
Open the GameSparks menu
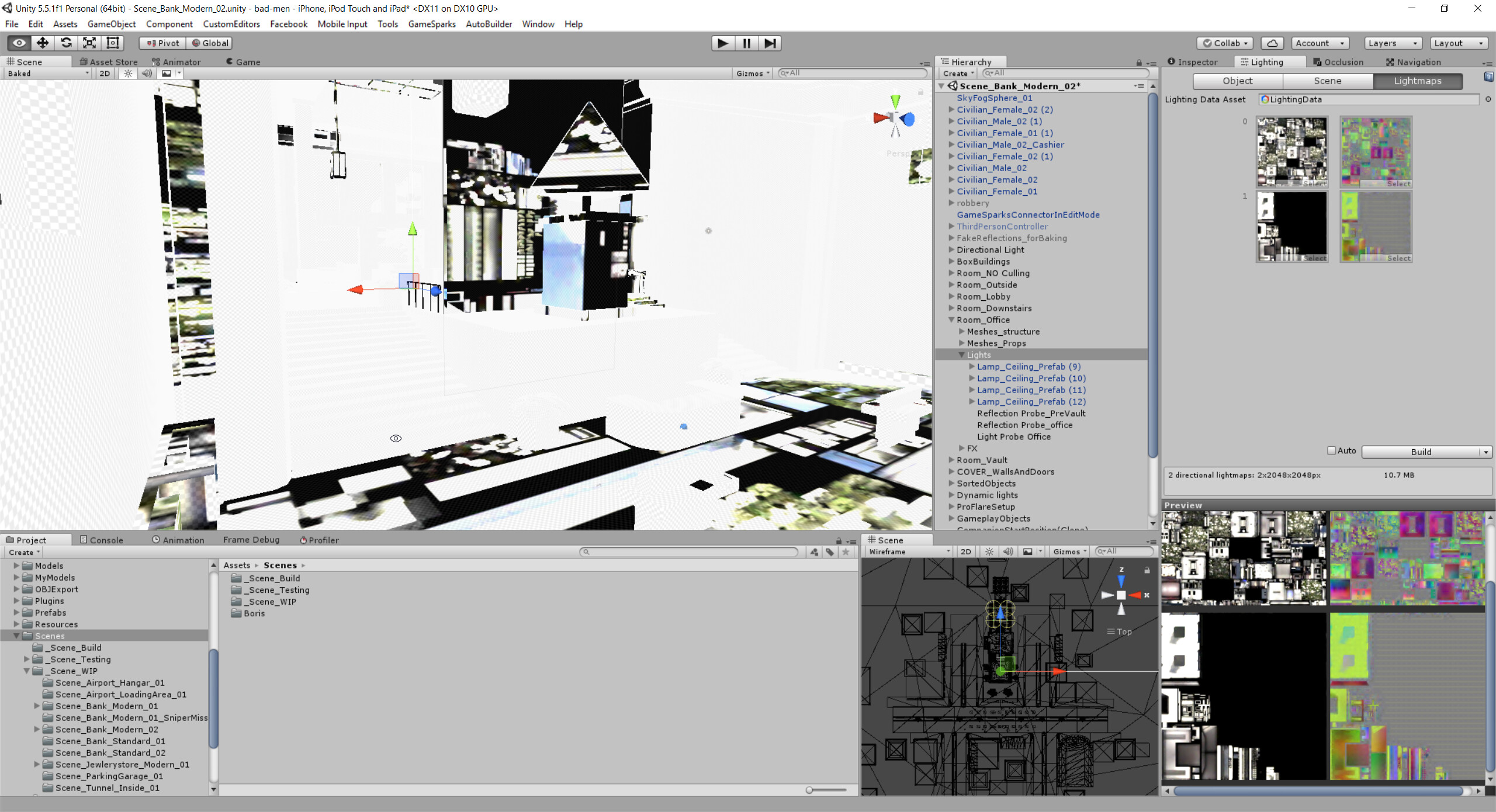click(x=432, y=24)
